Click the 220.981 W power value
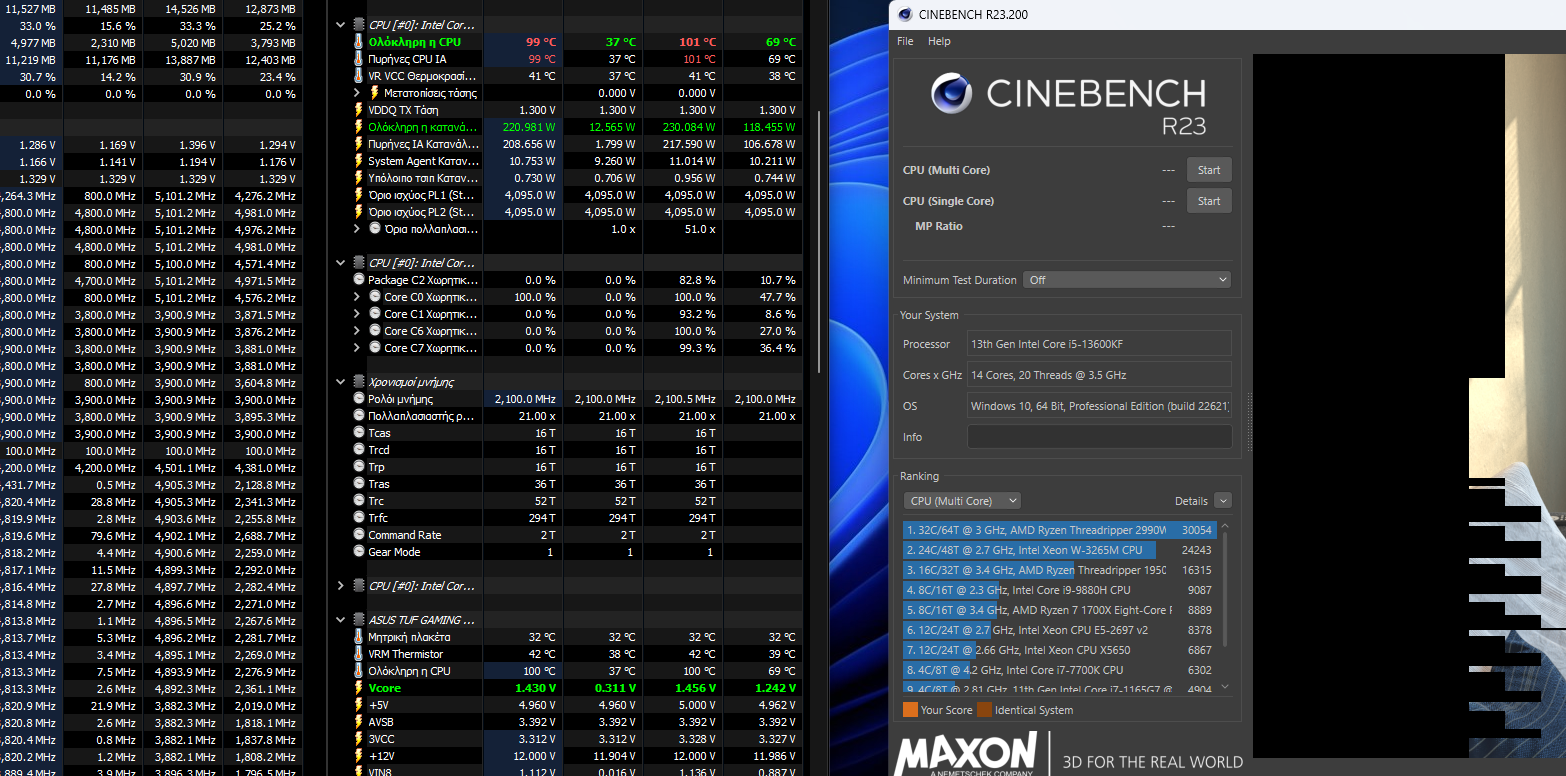Viewport: 1566px width, 776px height. tap(529, 127)
